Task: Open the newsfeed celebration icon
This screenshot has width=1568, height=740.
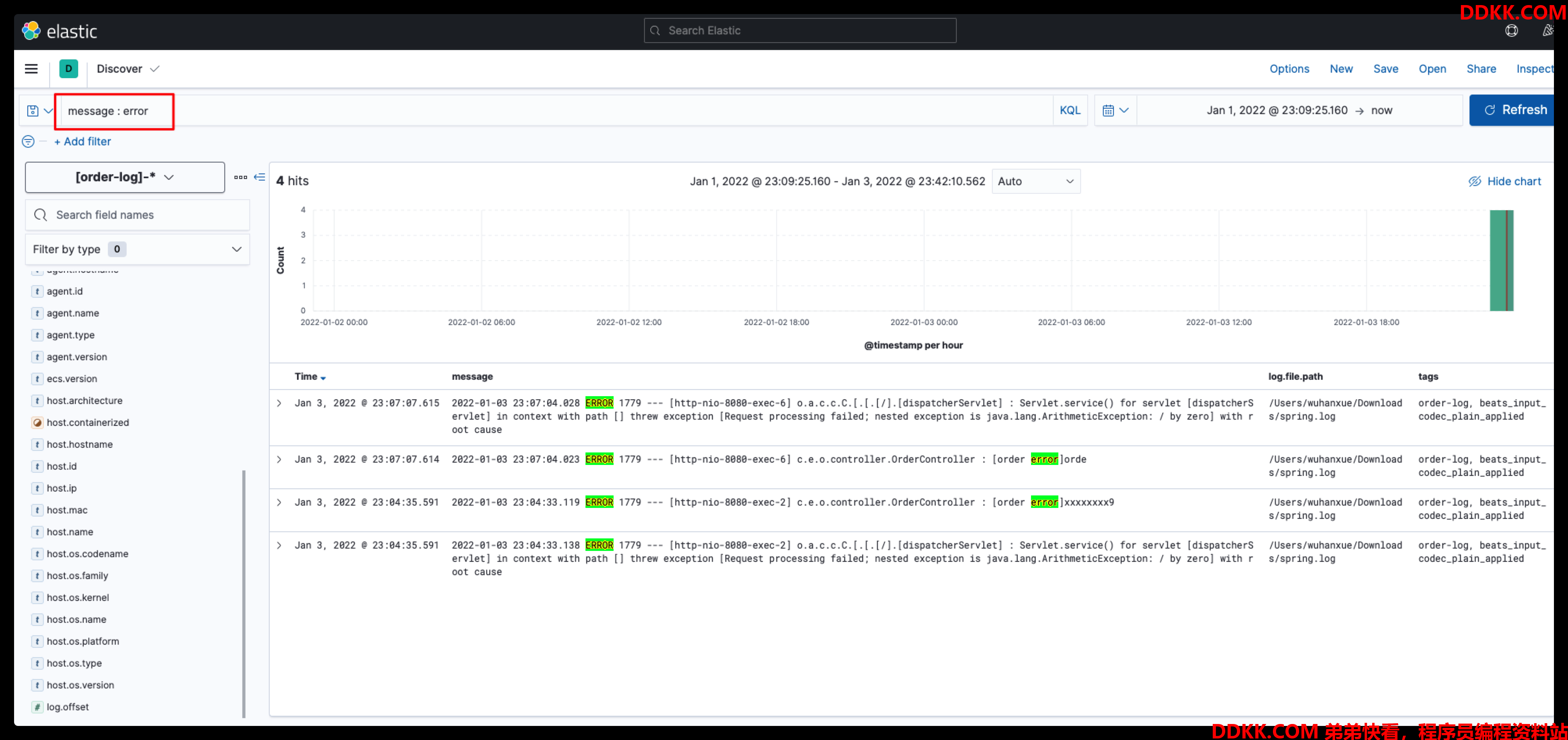Action: 1547,30
